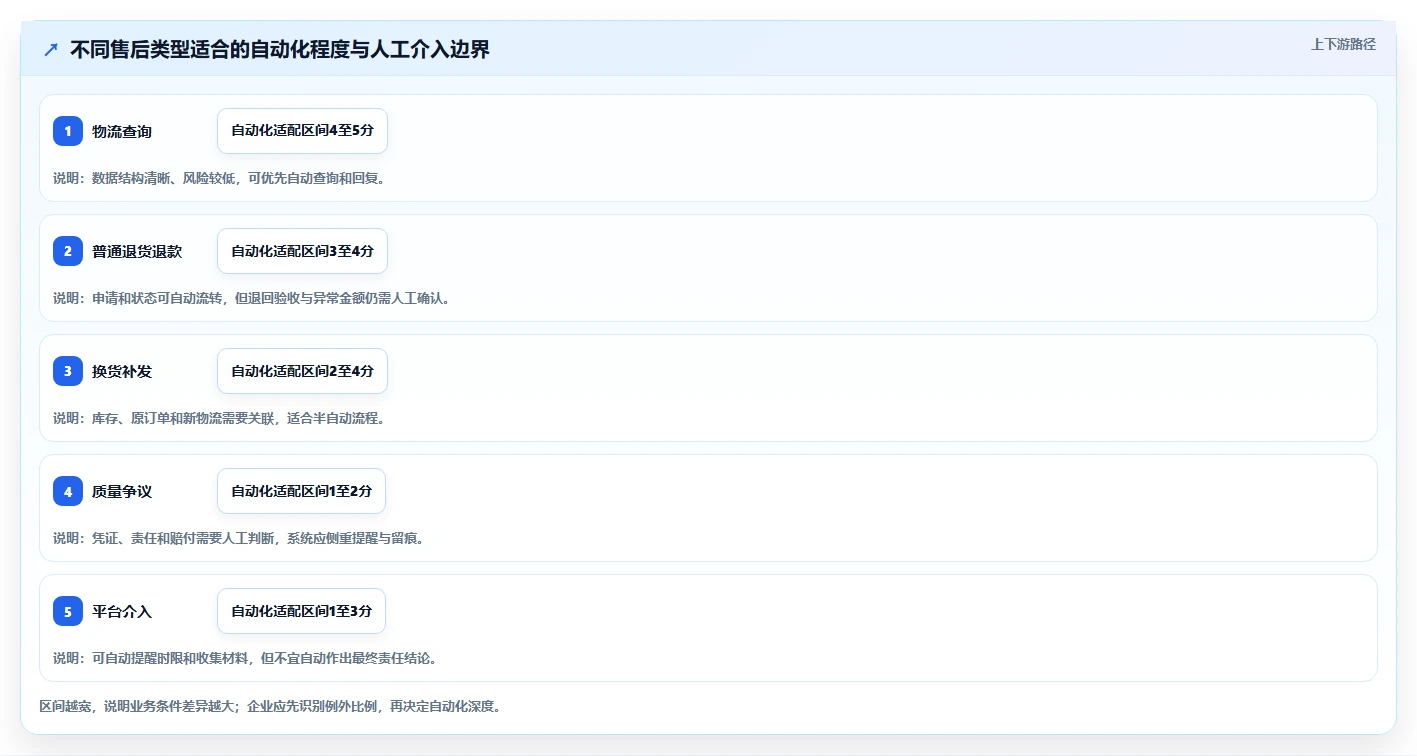Click the note about 退回验收与异常金额
1417x756 pixels.
click(x=252, y=298)
